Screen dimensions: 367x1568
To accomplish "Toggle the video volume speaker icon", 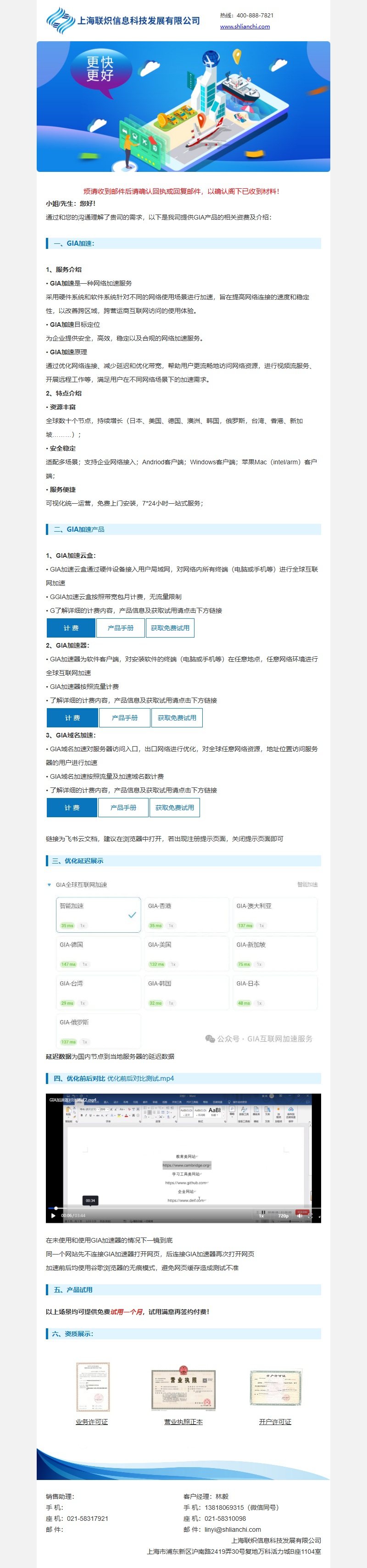I will point(299,1216).
